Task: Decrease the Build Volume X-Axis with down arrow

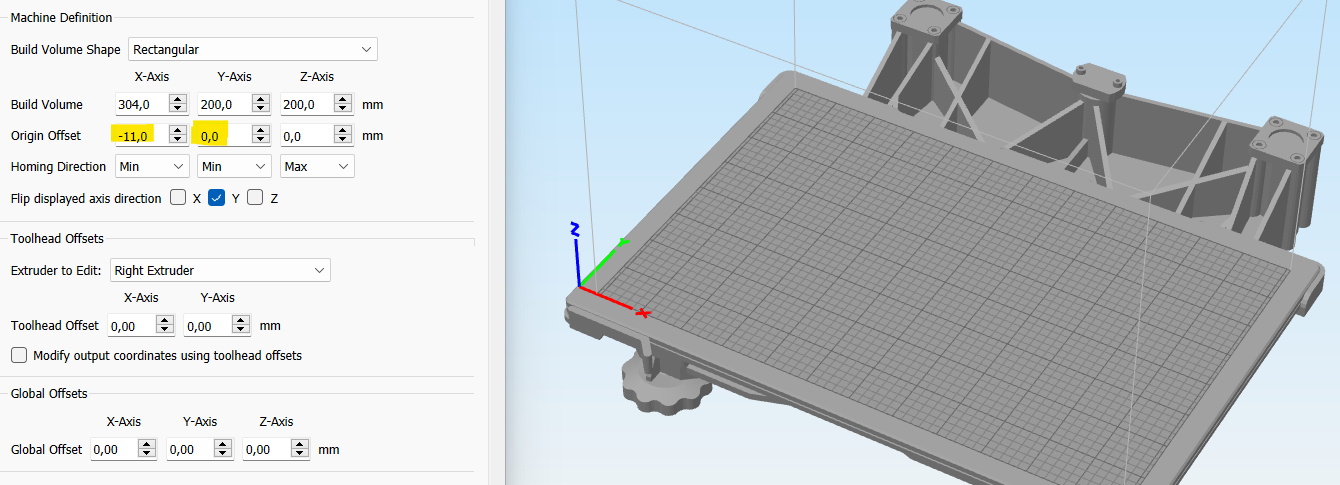Action: coord(178,109)
